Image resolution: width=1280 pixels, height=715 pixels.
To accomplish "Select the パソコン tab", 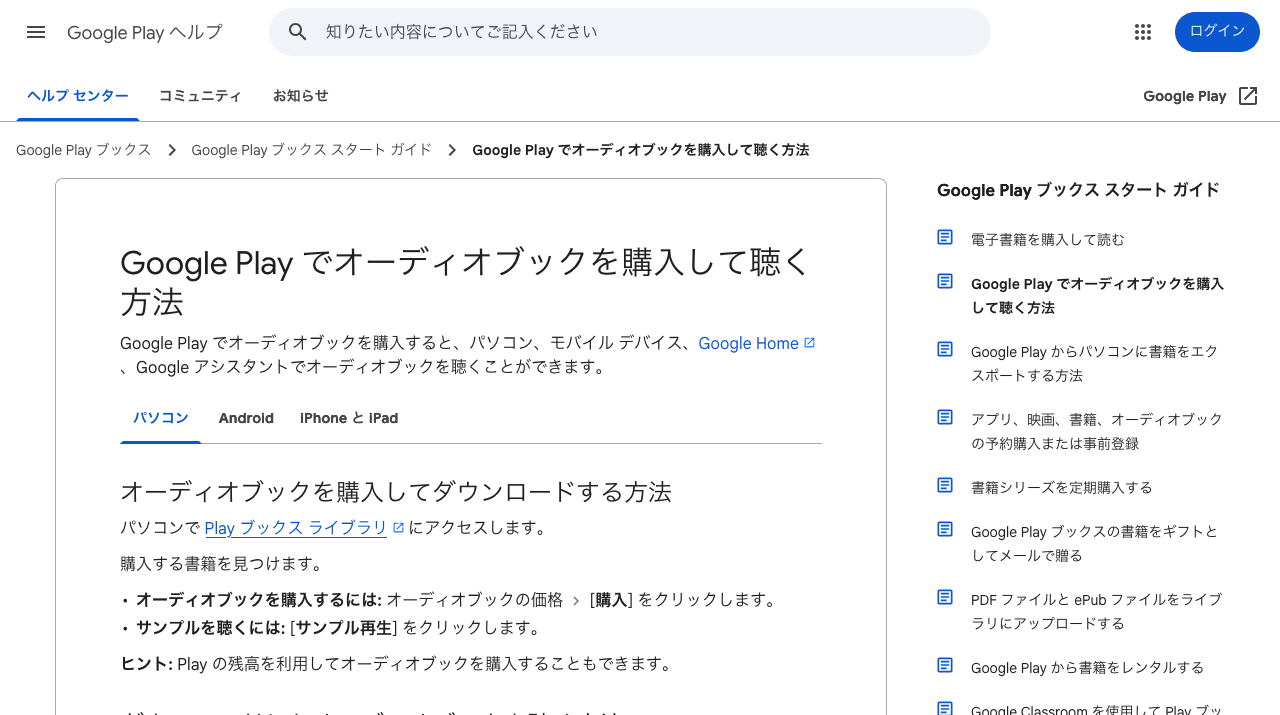I will (x=161, y=418).
